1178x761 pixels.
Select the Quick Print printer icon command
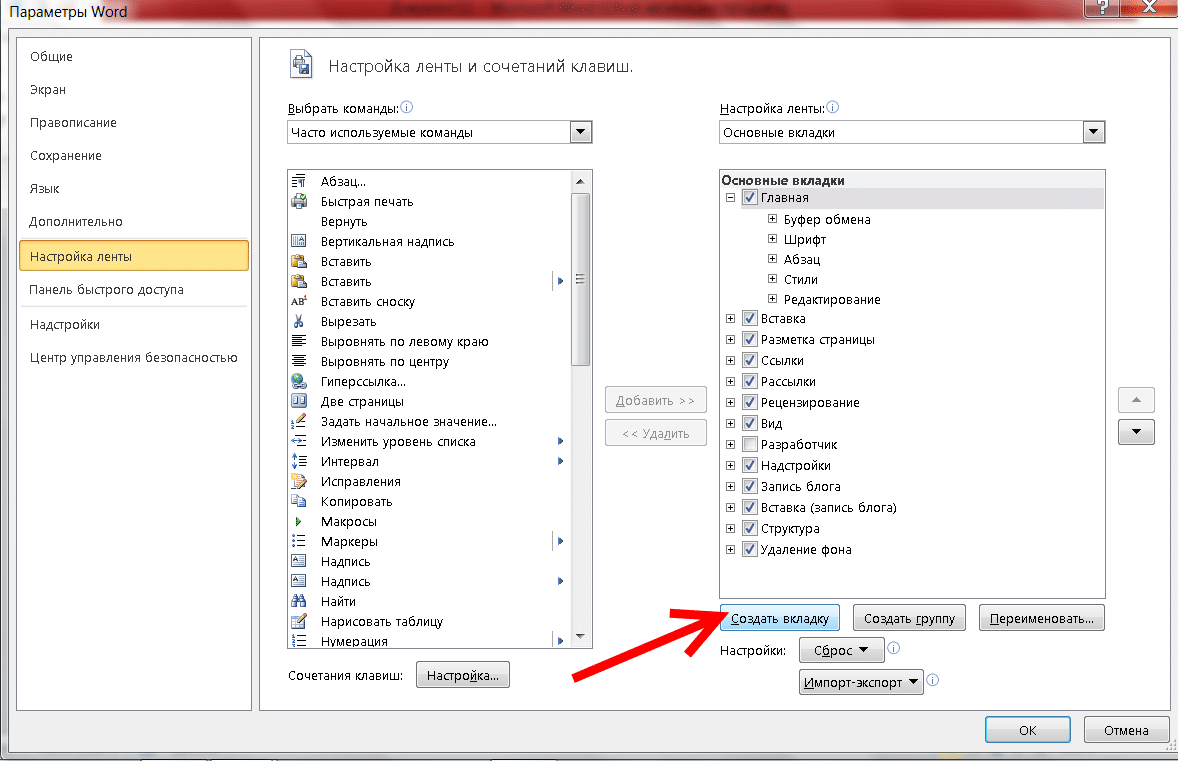pyautogui.click(x=299, y=201)
